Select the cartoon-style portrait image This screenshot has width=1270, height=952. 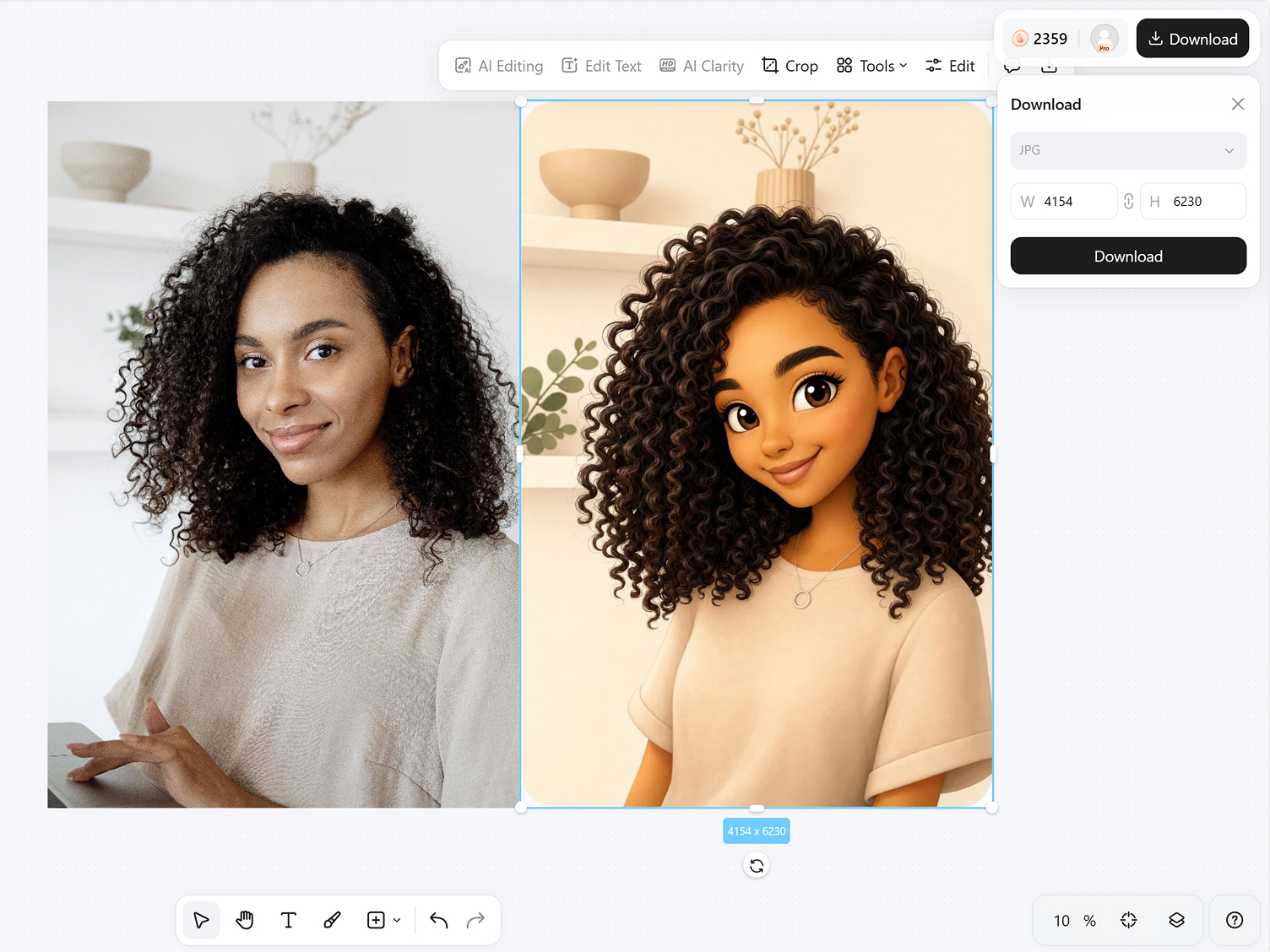(757, 455)
